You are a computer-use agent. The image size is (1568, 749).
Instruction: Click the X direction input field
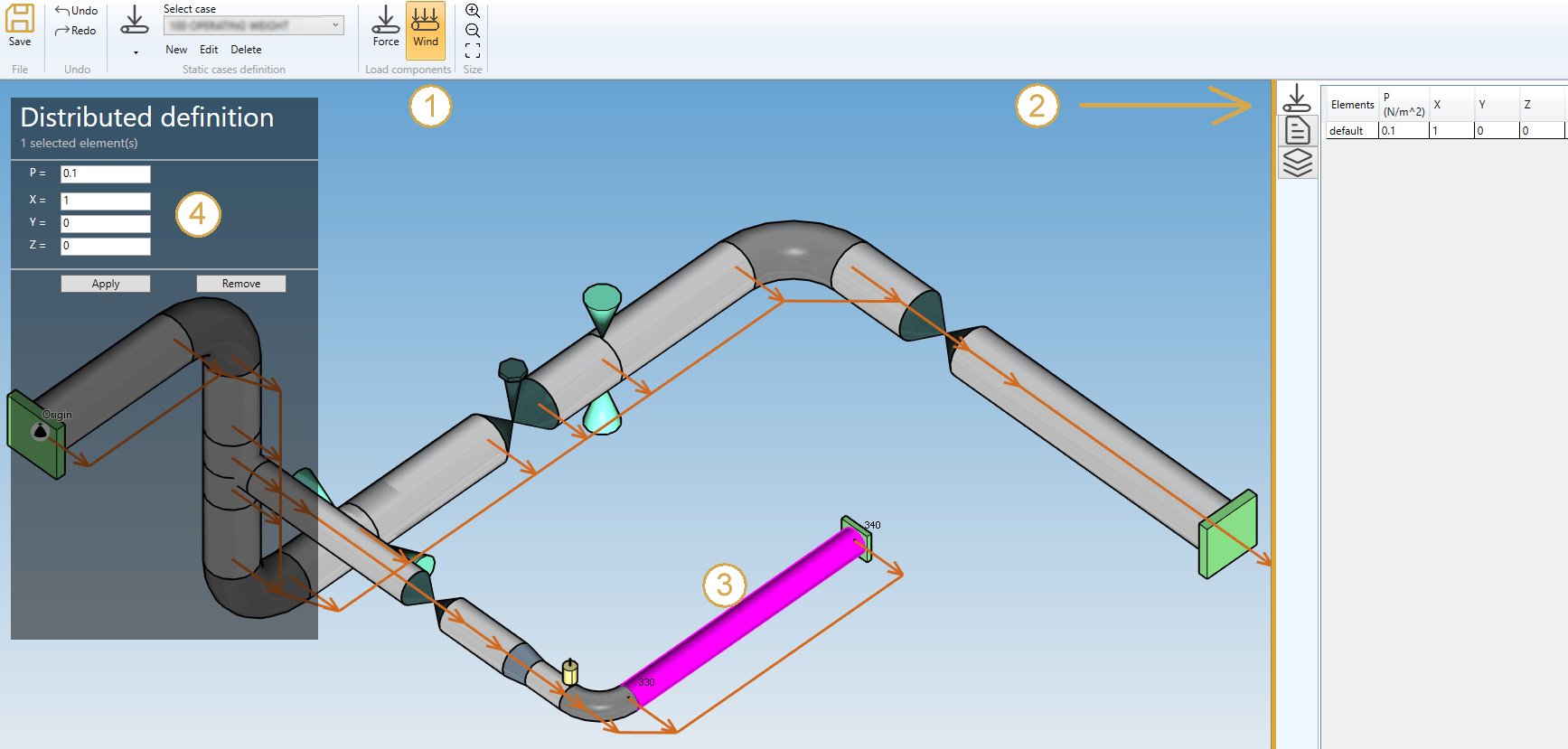[x=106, y=201]
